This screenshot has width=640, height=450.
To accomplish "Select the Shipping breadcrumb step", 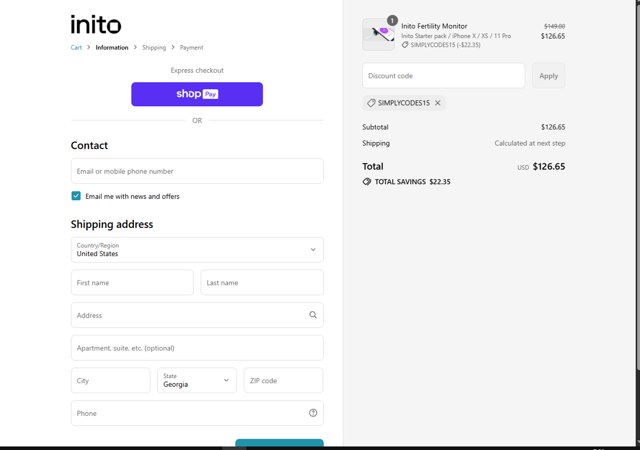I will (154, 47).
